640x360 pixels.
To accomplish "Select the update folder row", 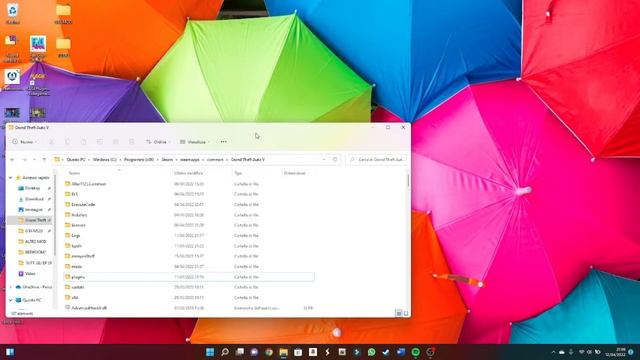I will tap(189, 287).
